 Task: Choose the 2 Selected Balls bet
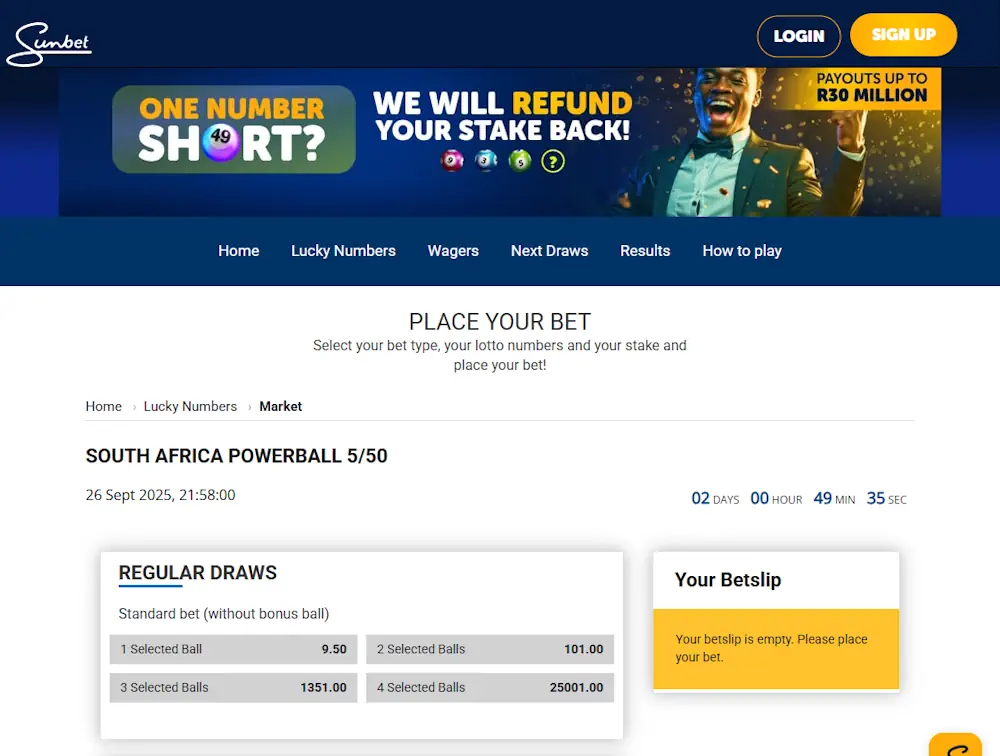(490, 649)
